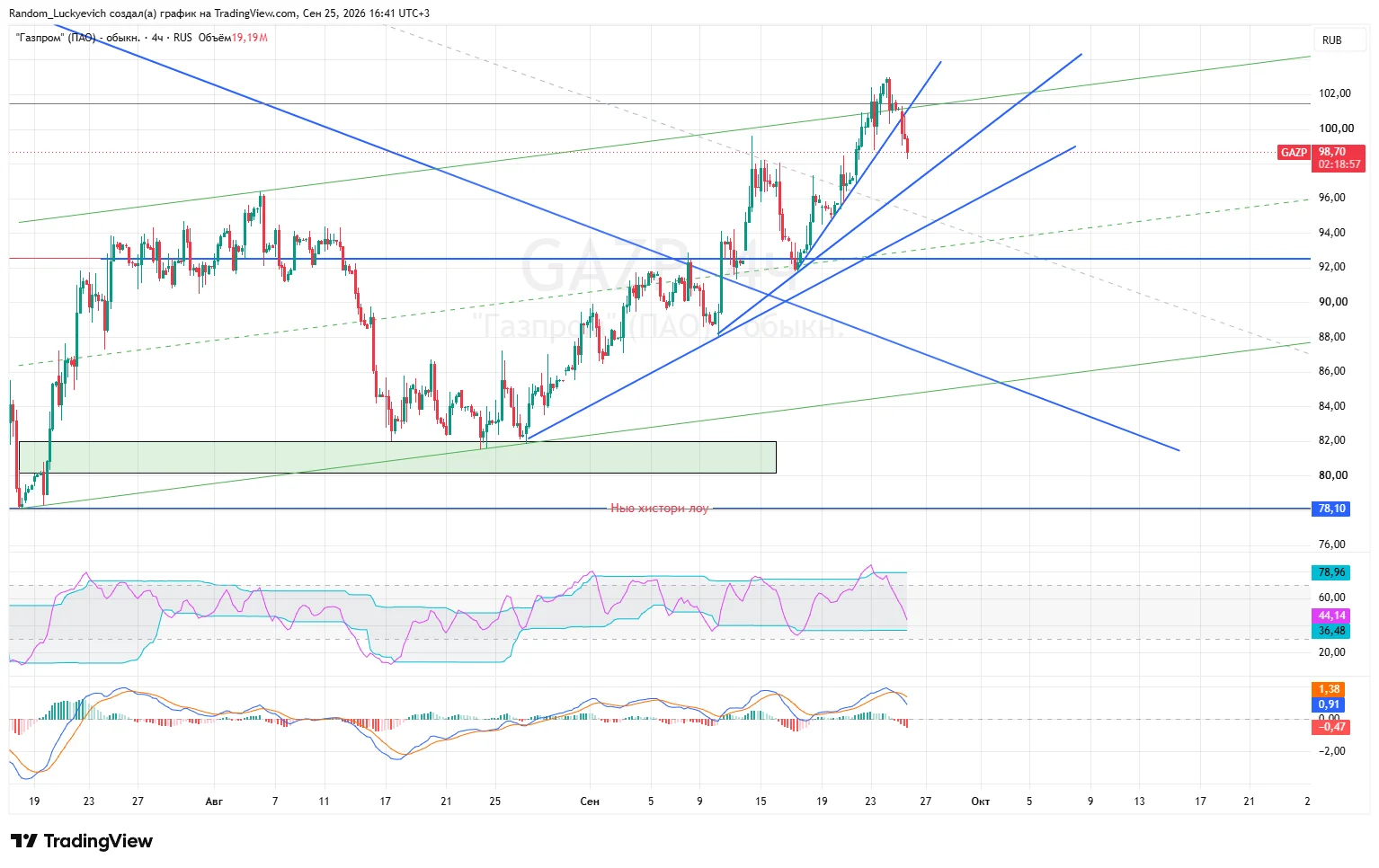Click the 78,96 indicator upper band value
The height and width of the screenshot is (868, 1379).
[1331, 572]
